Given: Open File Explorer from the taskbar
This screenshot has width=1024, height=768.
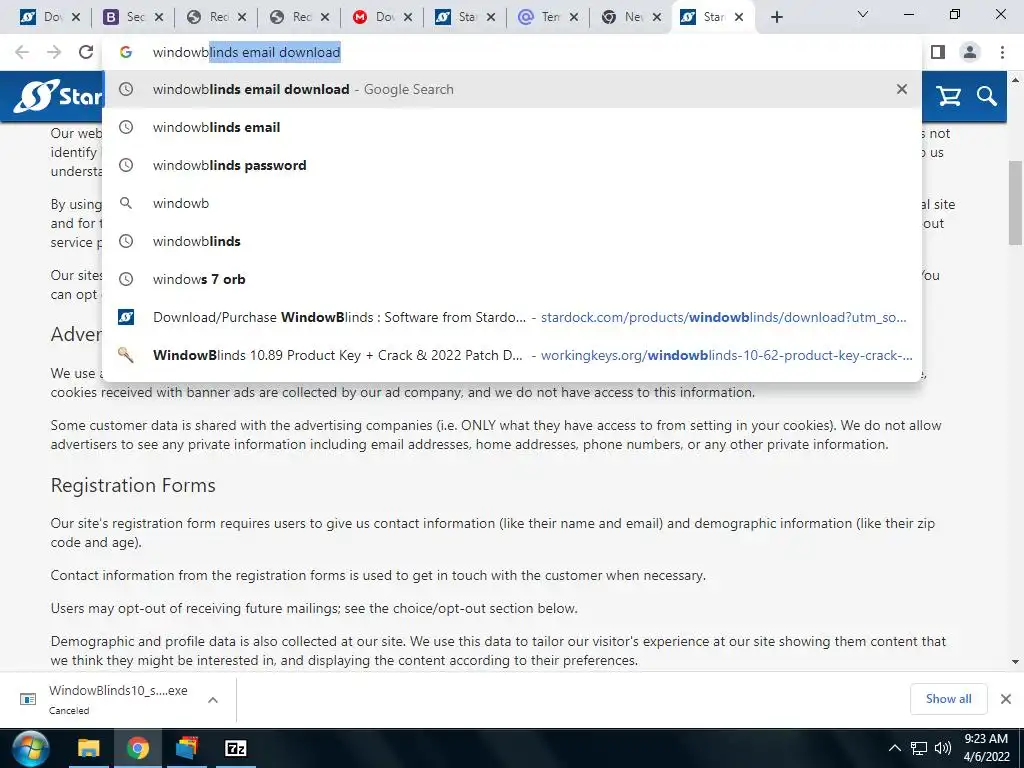Looking at the screenshot, I should click(88, 748).
